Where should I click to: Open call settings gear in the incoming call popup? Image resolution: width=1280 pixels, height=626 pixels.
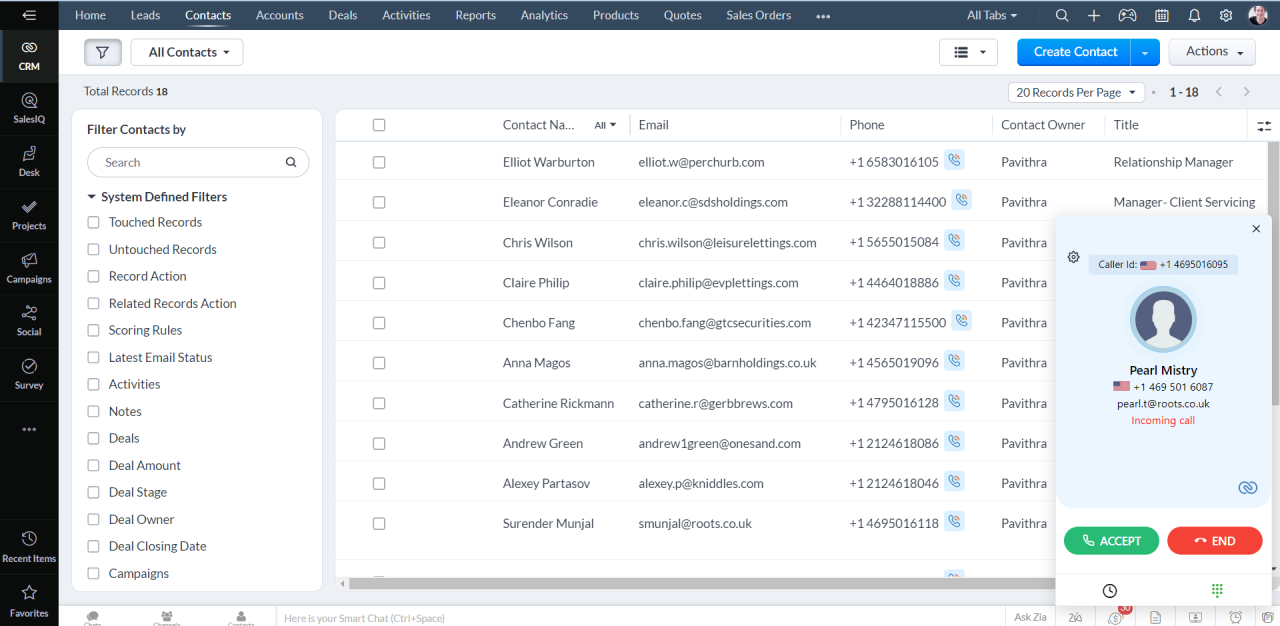coord(1073,257)
